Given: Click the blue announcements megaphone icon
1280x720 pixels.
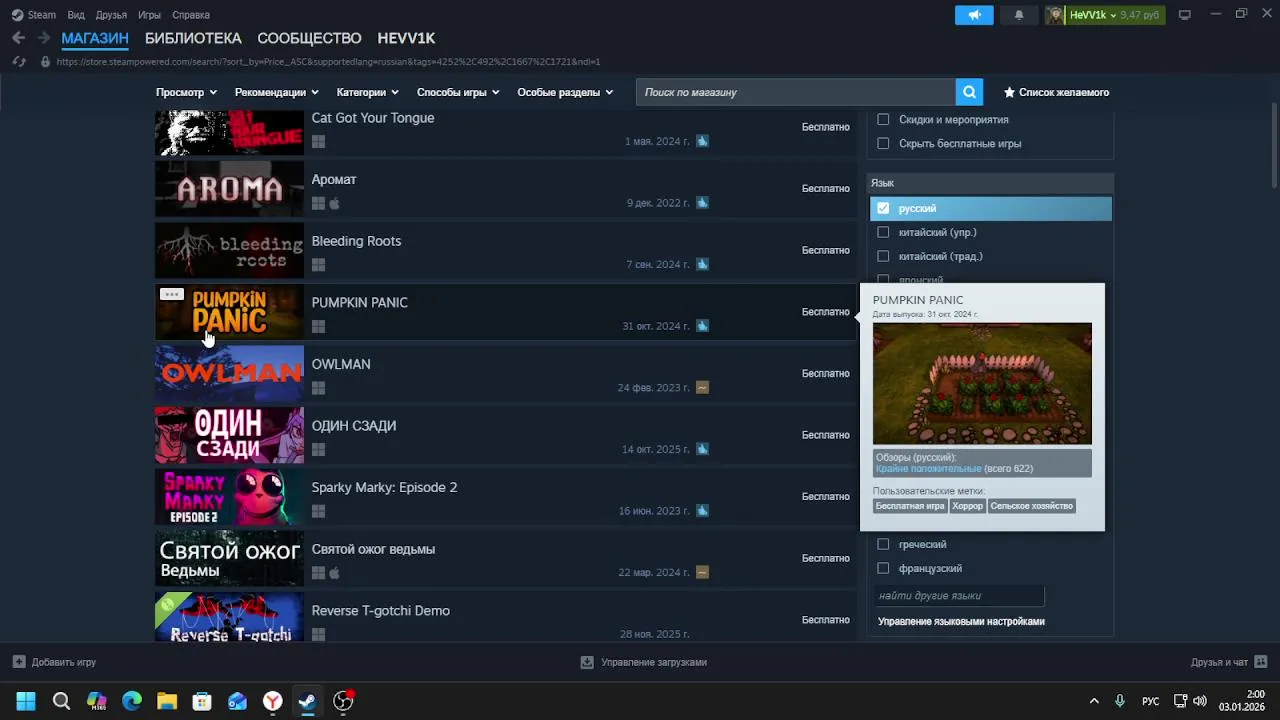Looking at the screenshot, I should pos(974,15).
